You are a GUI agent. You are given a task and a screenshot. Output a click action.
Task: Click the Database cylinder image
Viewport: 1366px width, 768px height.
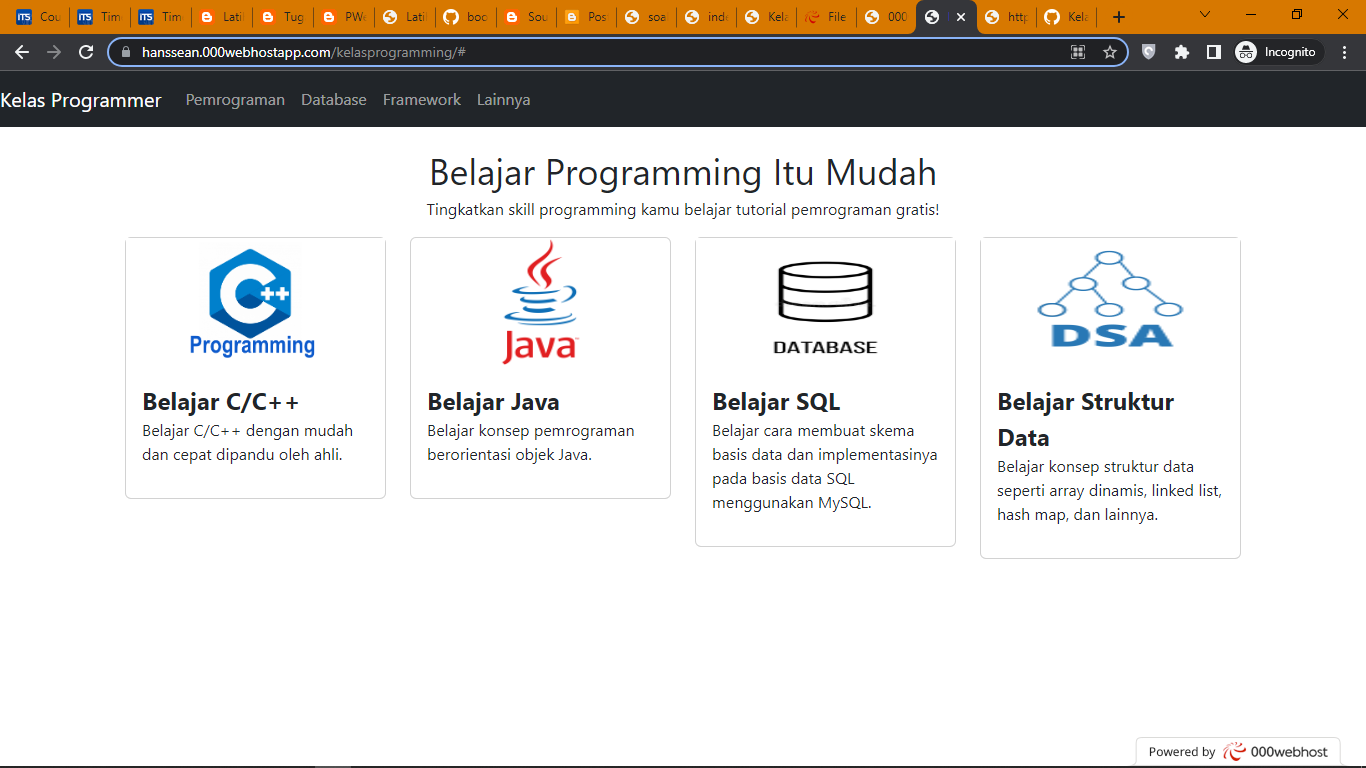[x=825, y=308]
